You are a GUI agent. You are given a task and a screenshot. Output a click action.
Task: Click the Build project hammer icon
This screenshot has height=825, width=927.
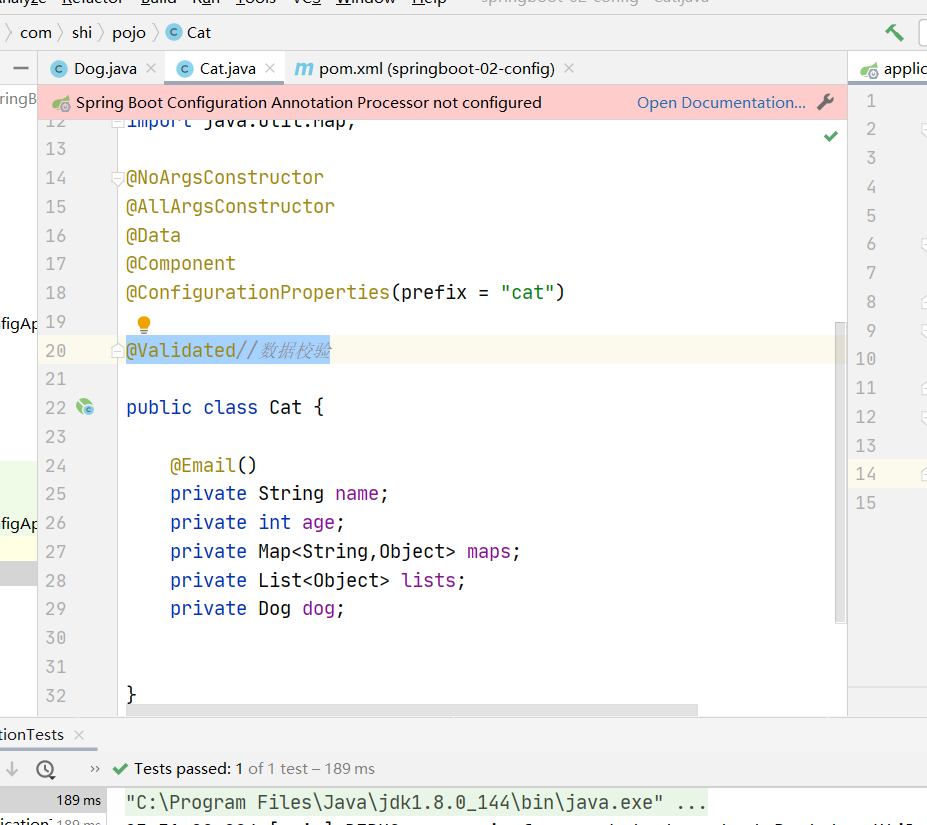click(x=894, y=33)
